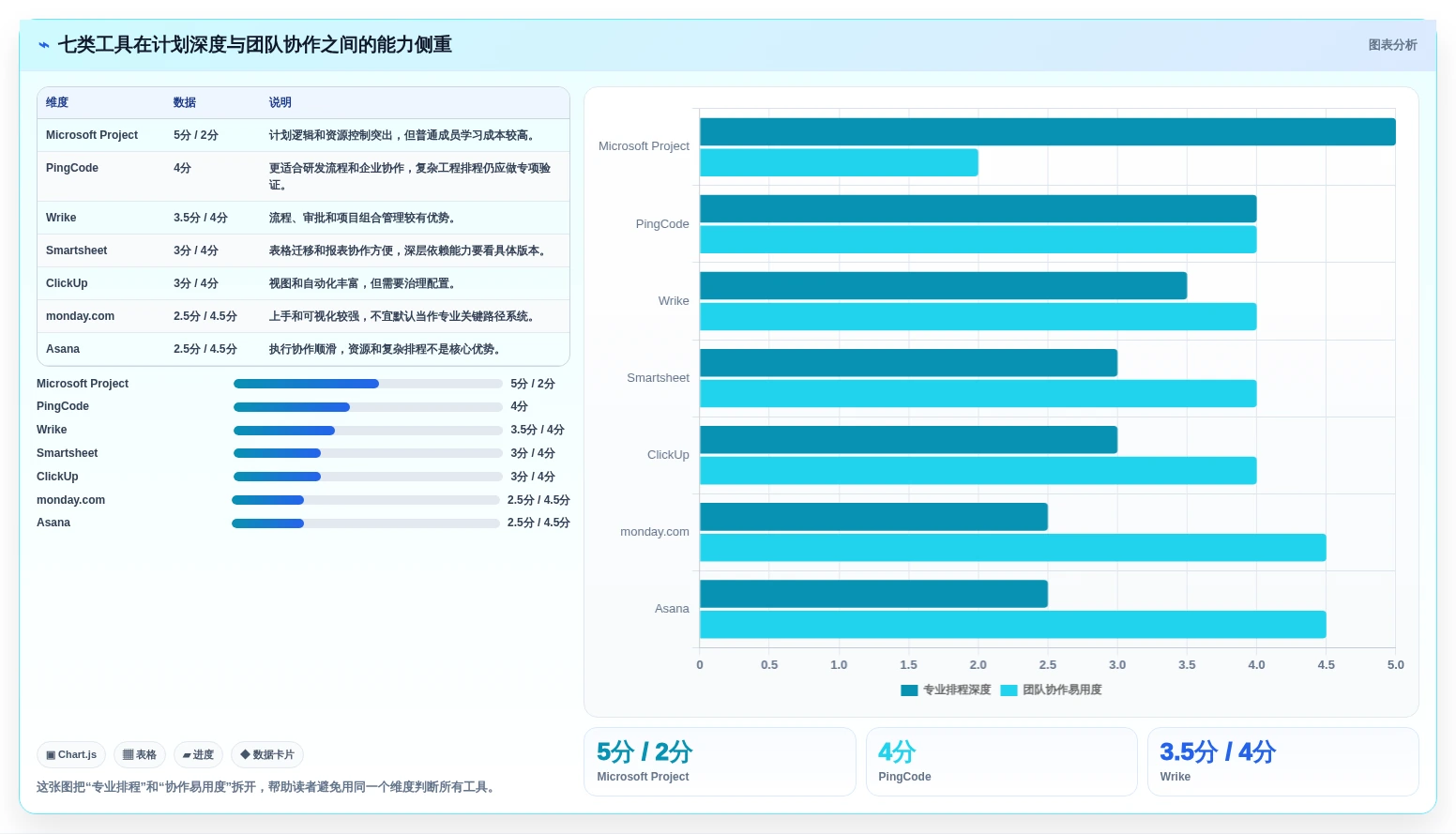
Task: Select the 表格 chip
Action: [140, 754]
